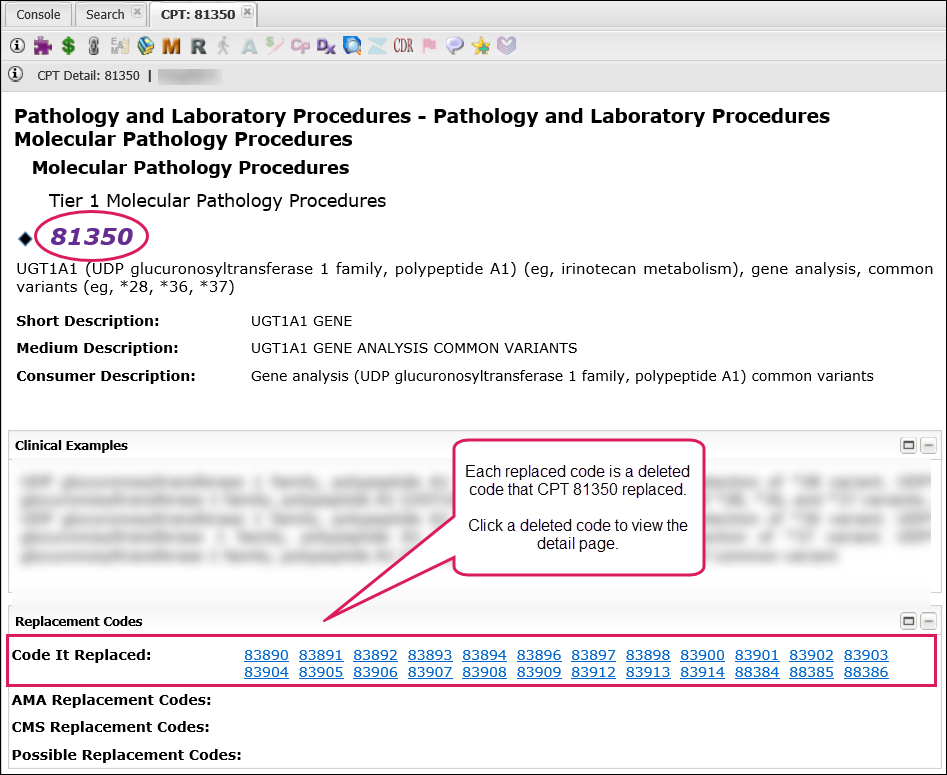Click the speech bubble notes icon
This screenshot has width=947, height=775.
(455, 45)
